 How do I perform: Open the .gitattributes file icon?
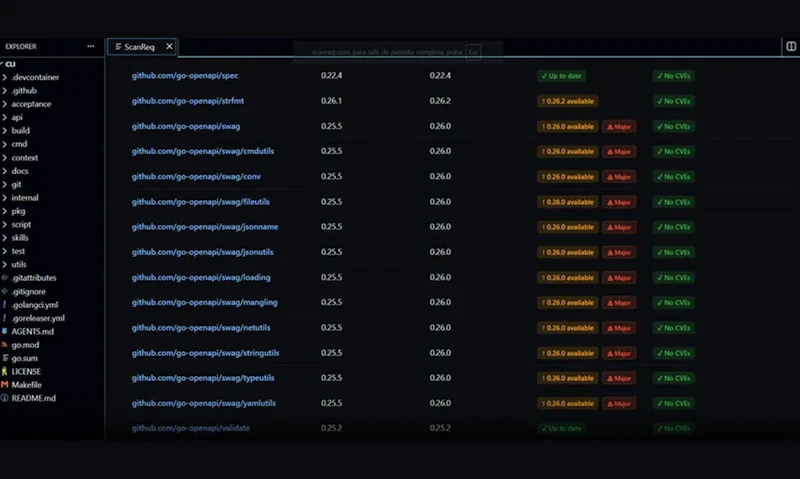[5, 278]
